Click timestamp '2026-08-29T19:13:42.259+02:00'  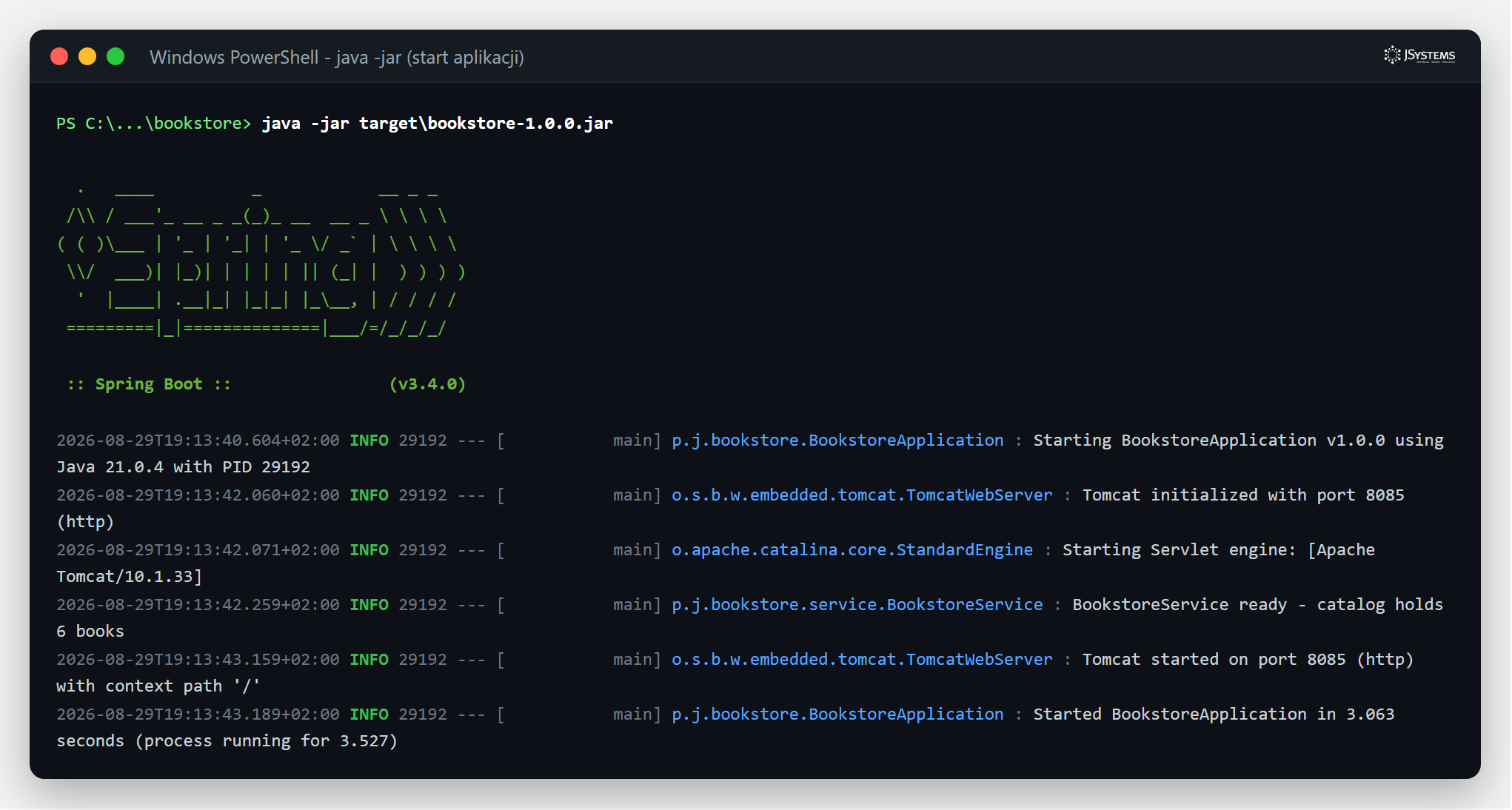click(198, 605)
